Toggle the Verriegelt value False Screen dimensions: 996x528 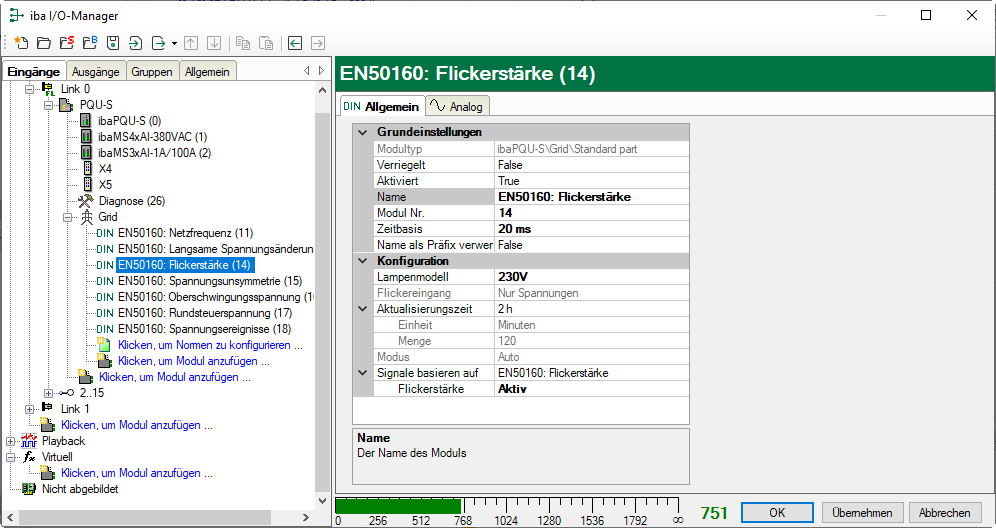[x=592, y=165]
